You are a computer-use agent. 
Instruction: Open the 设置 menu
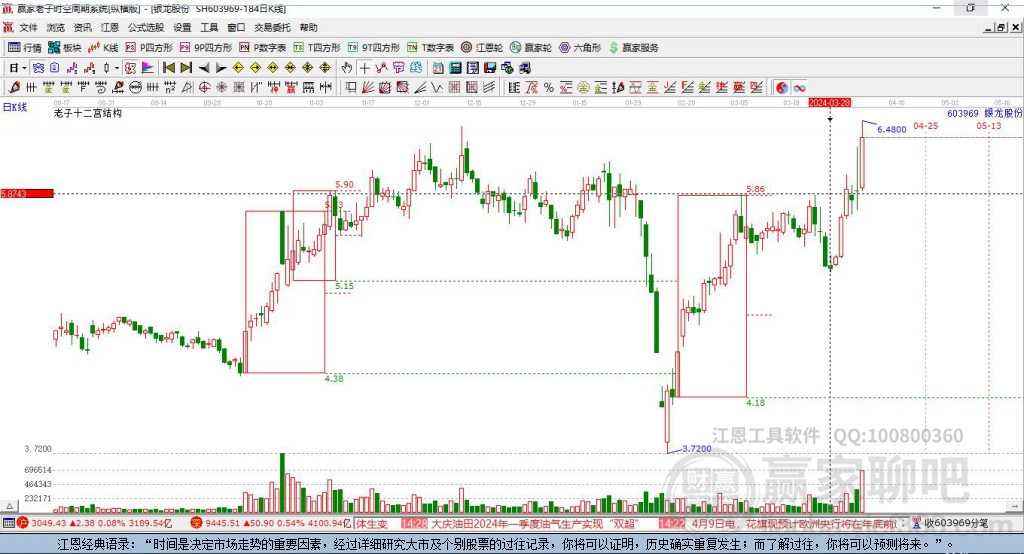click(x=182, y=27)
